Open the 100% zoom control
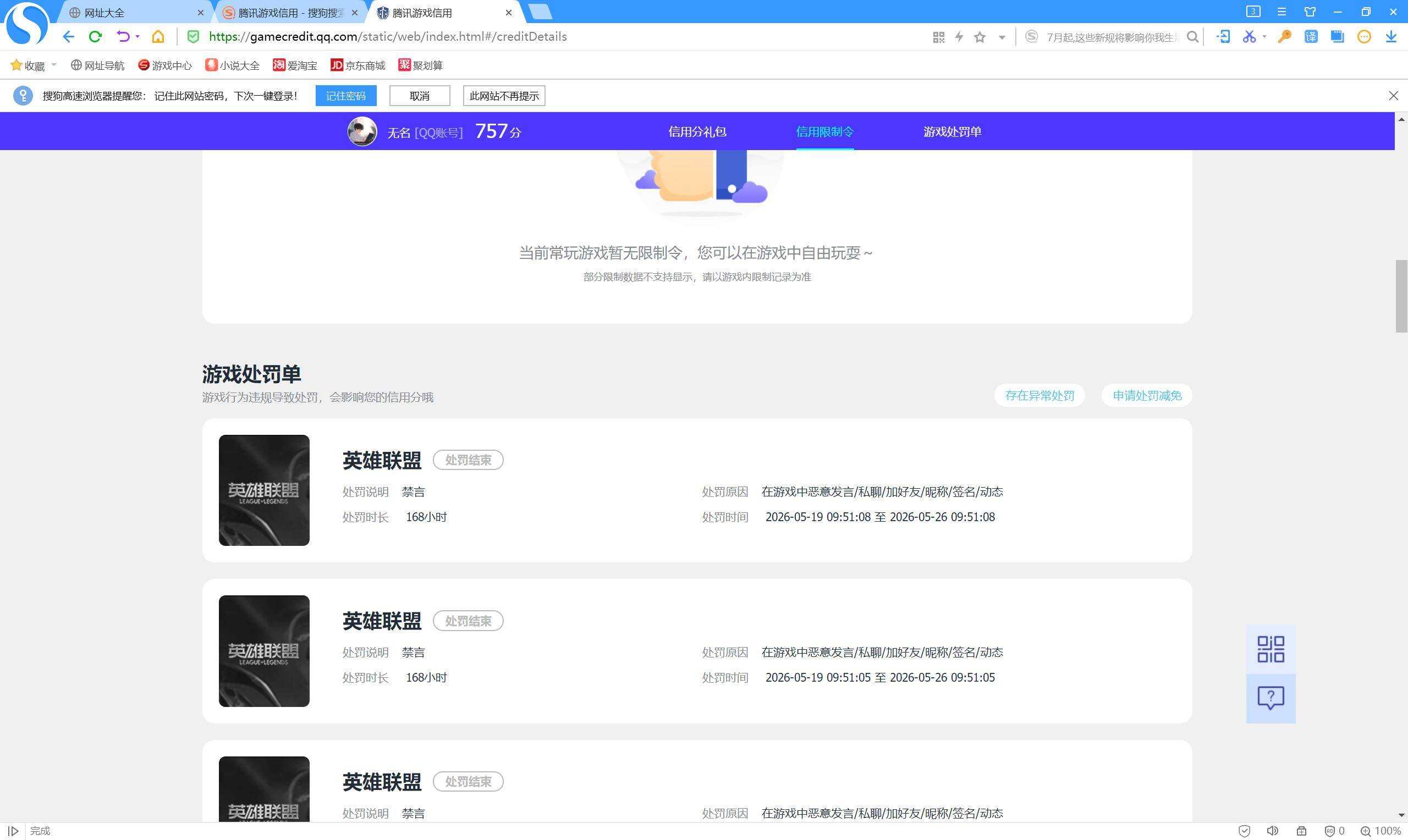Image resolution: width=1408 pixels, height=840 pixels. coord(1380,831)
